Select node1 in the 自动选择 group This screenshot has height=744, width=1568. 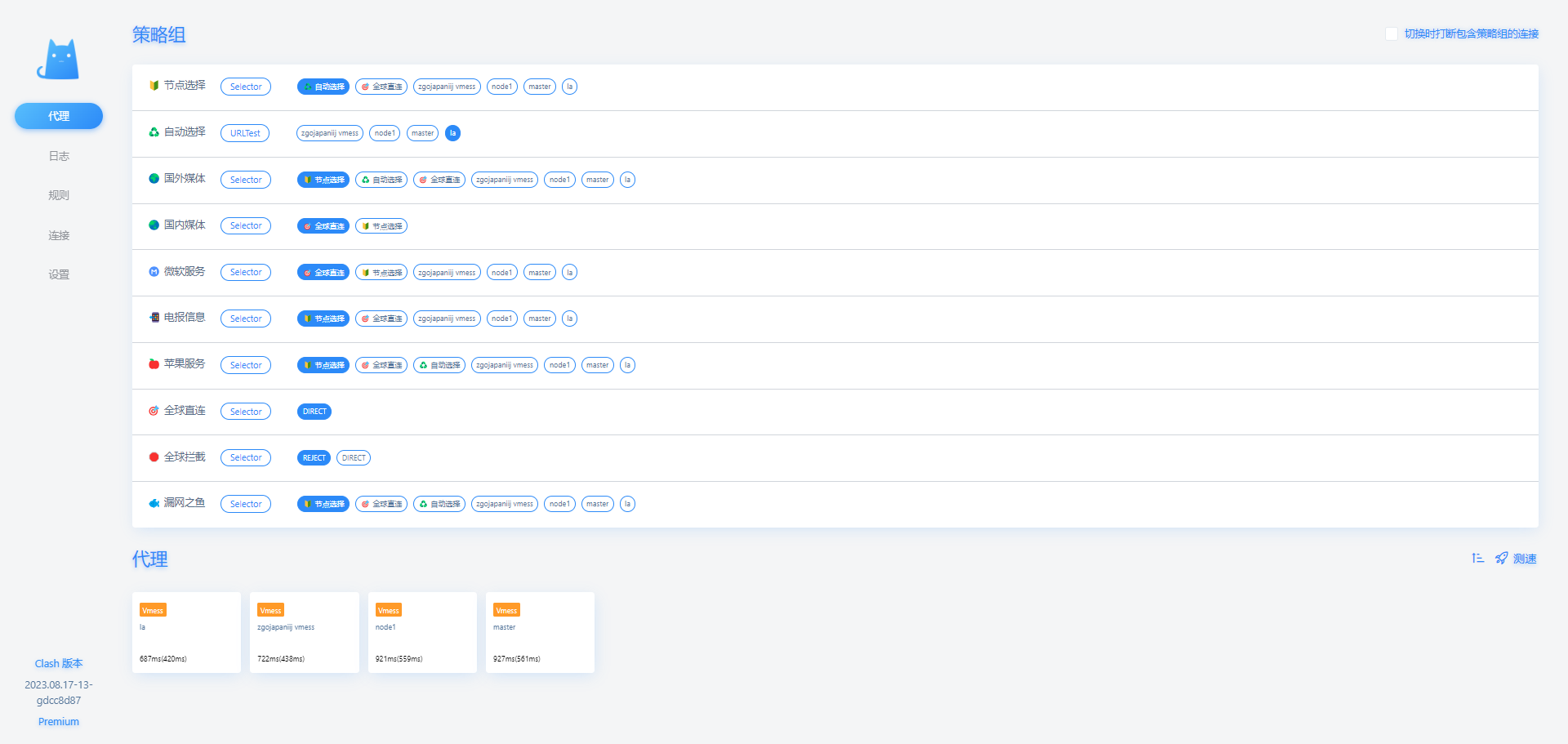(384, 132)
